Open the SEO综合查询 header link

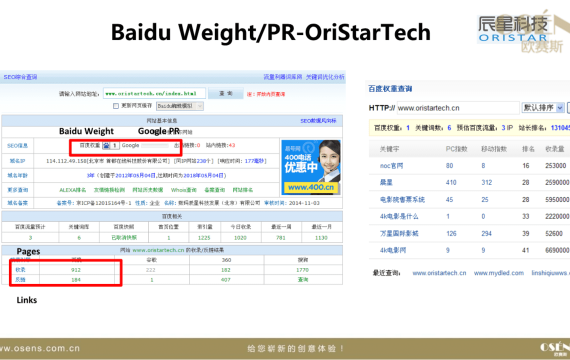pos(20,77)
